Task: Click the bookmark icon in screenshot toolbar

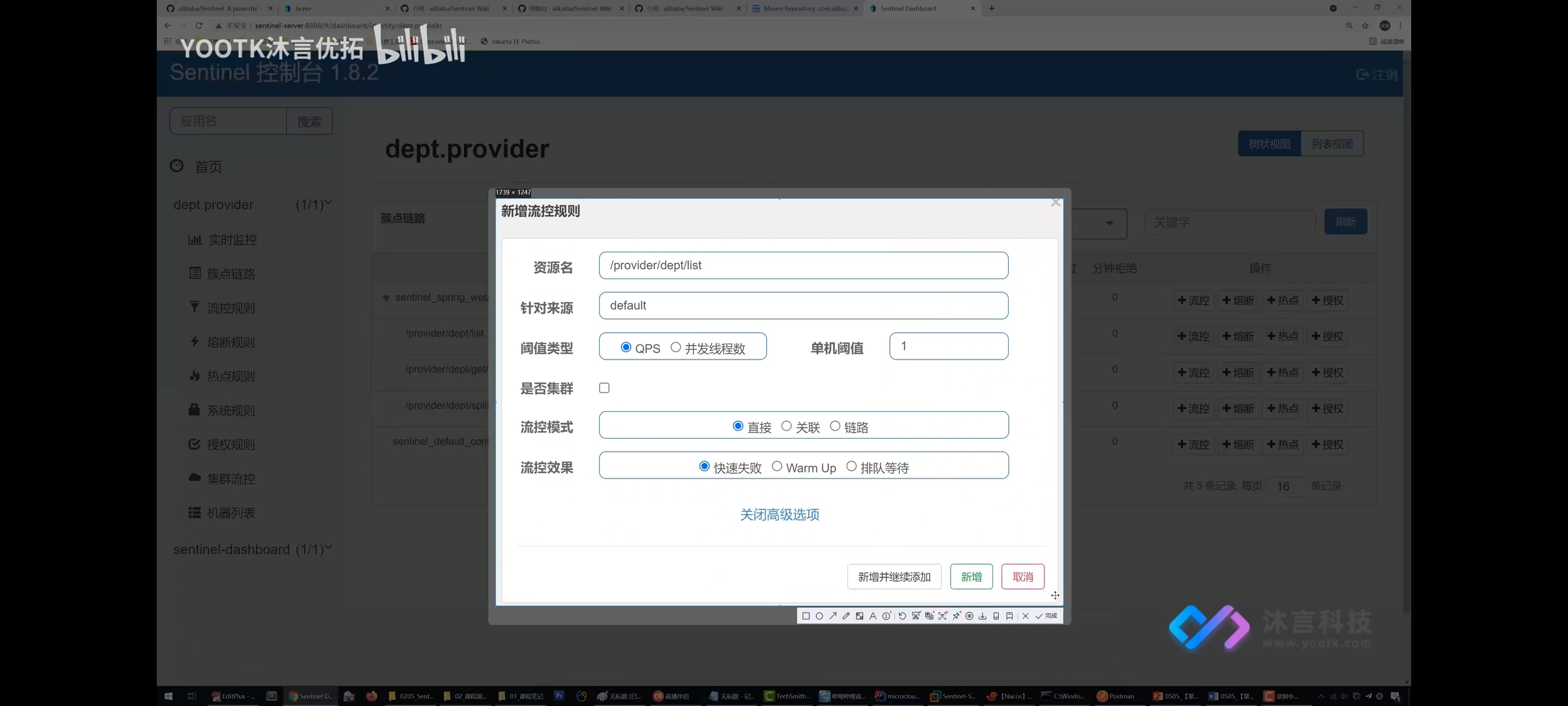Action: tap(1009, 616)
